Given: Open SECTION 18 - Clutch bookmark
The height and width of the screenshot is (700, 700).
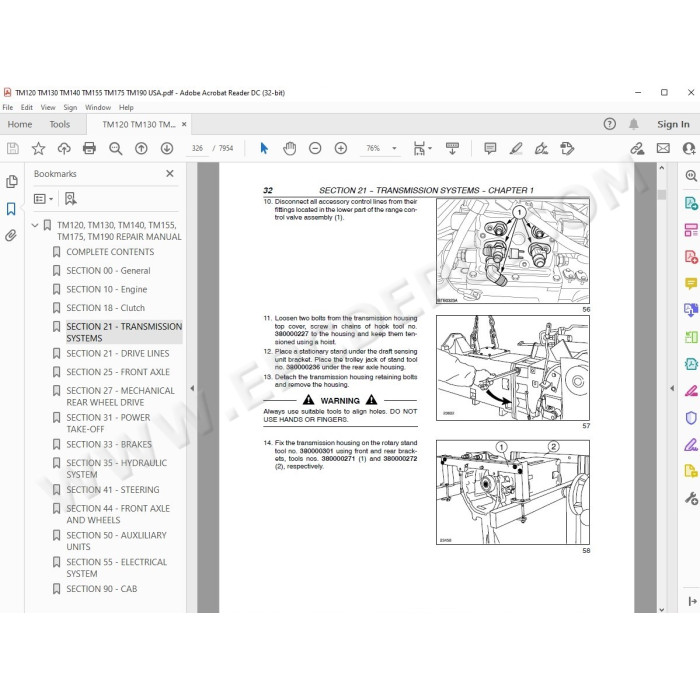Looking at the screenshot, I should [106, 308].
